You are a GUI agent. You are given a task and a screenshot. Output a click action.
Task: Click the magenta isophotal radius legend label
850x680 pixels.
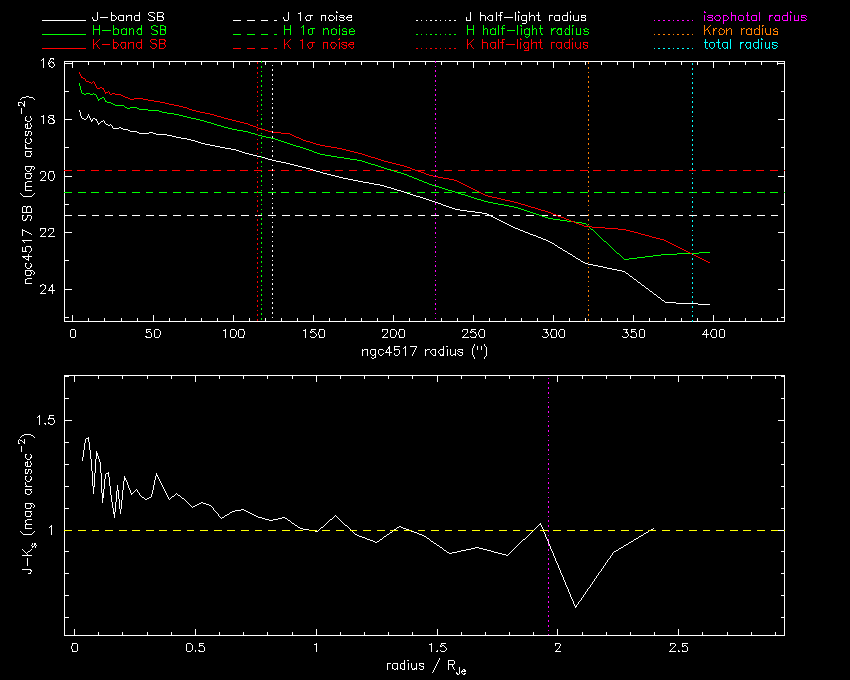(754, 18)
